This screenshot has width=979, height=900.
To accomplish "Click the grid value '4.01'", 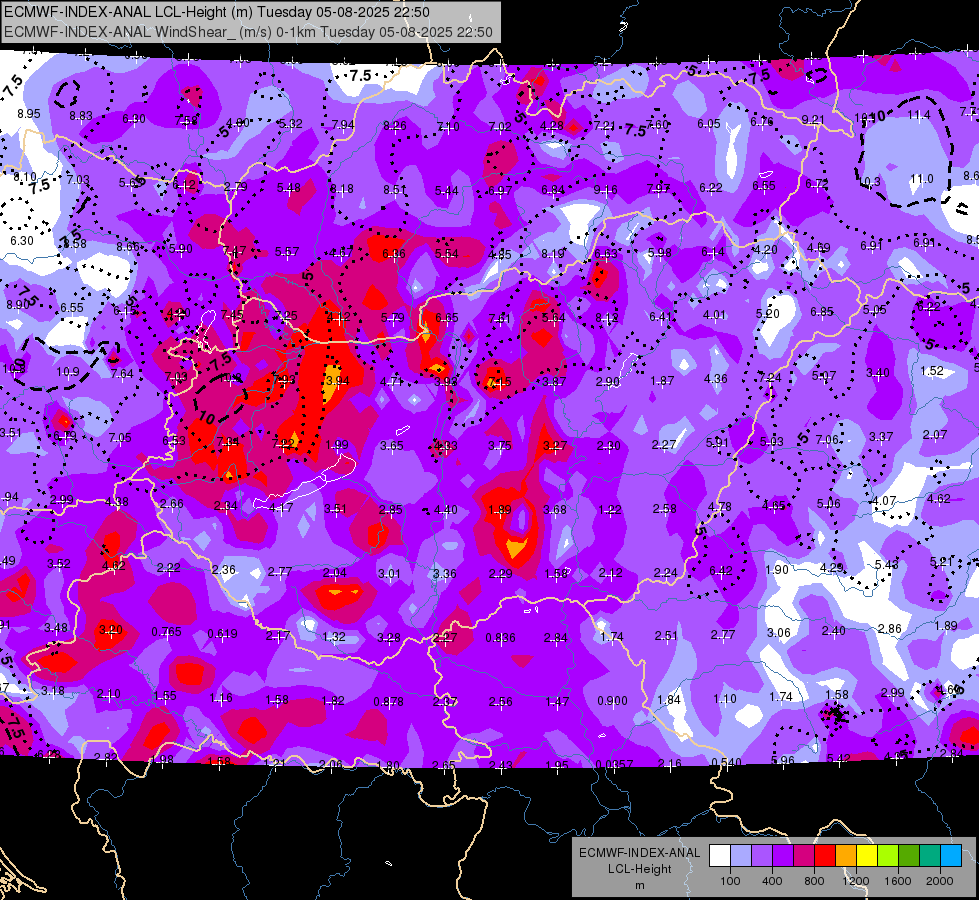I will (x=714, y=315).
